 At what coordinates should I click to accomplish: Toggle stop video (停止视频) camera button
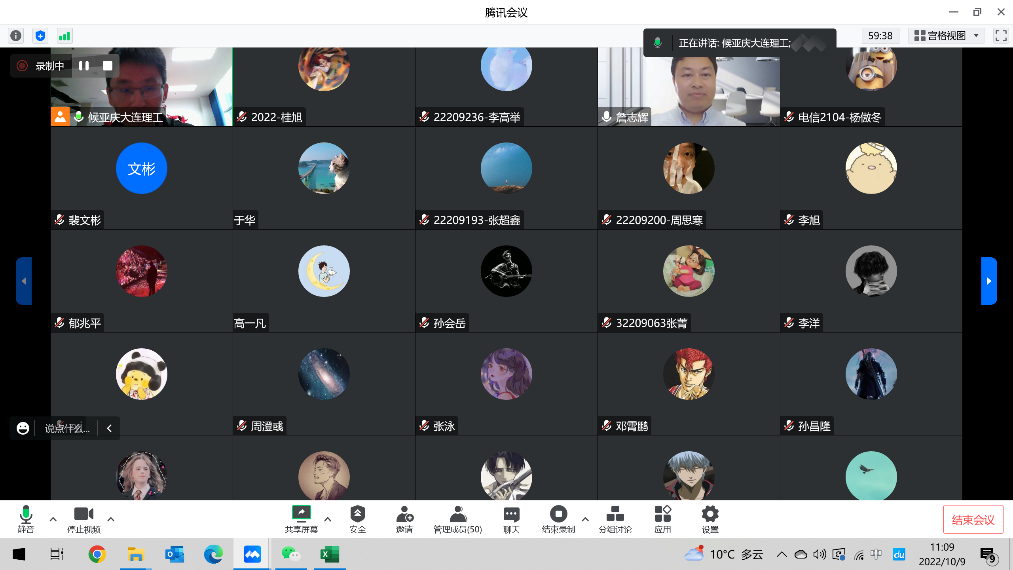pos(83,518)
